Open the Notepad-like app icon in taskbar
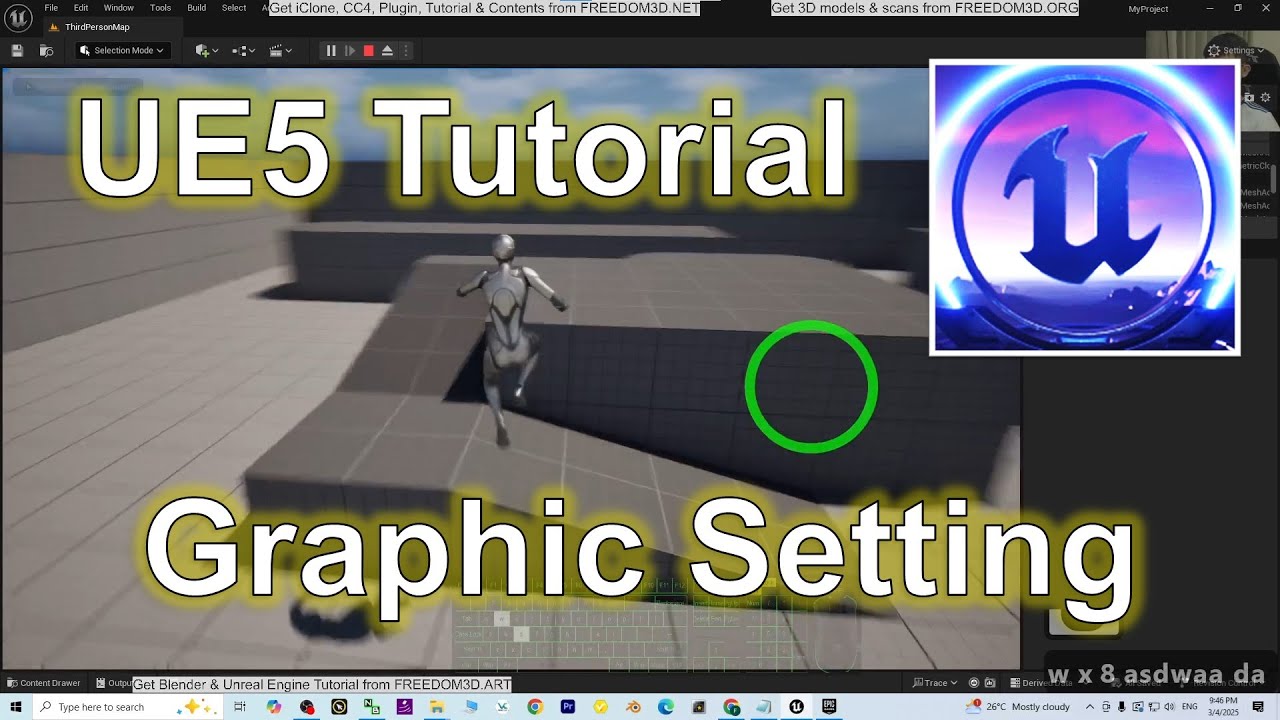The image size is (1280, 720). [x=763, y=707]
